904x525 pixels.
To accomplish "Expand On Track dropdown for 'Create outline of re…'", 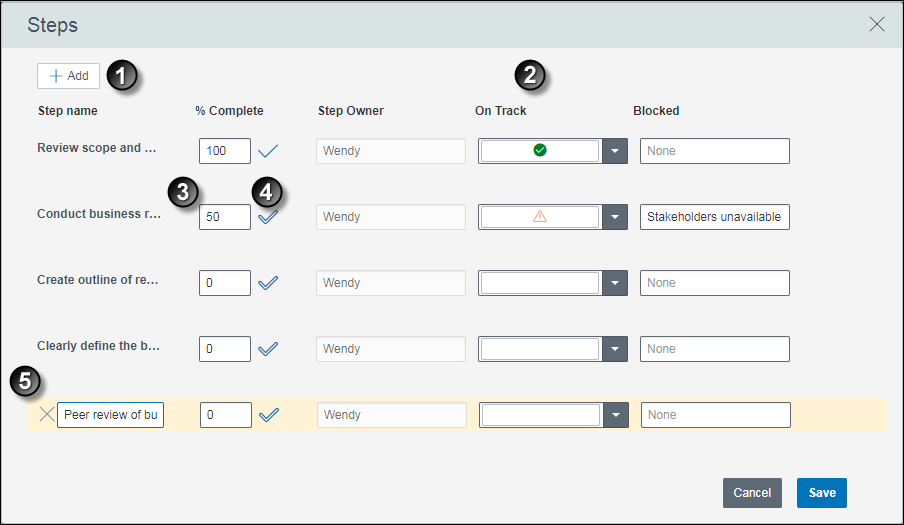I will tap(615, 283).
